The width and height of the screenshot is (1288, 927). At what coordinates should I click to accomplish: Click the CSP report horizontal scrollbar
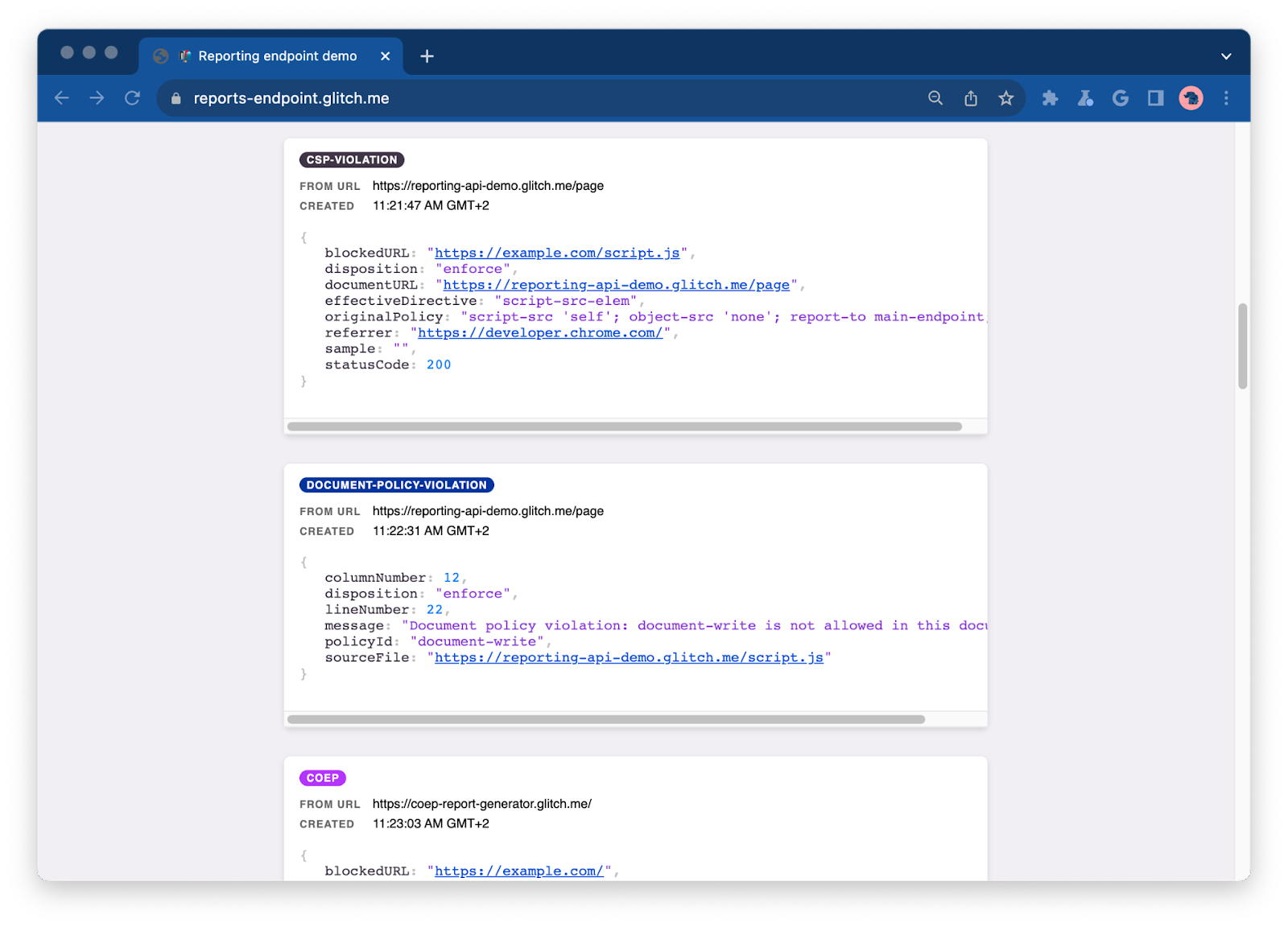coord(625,426)
